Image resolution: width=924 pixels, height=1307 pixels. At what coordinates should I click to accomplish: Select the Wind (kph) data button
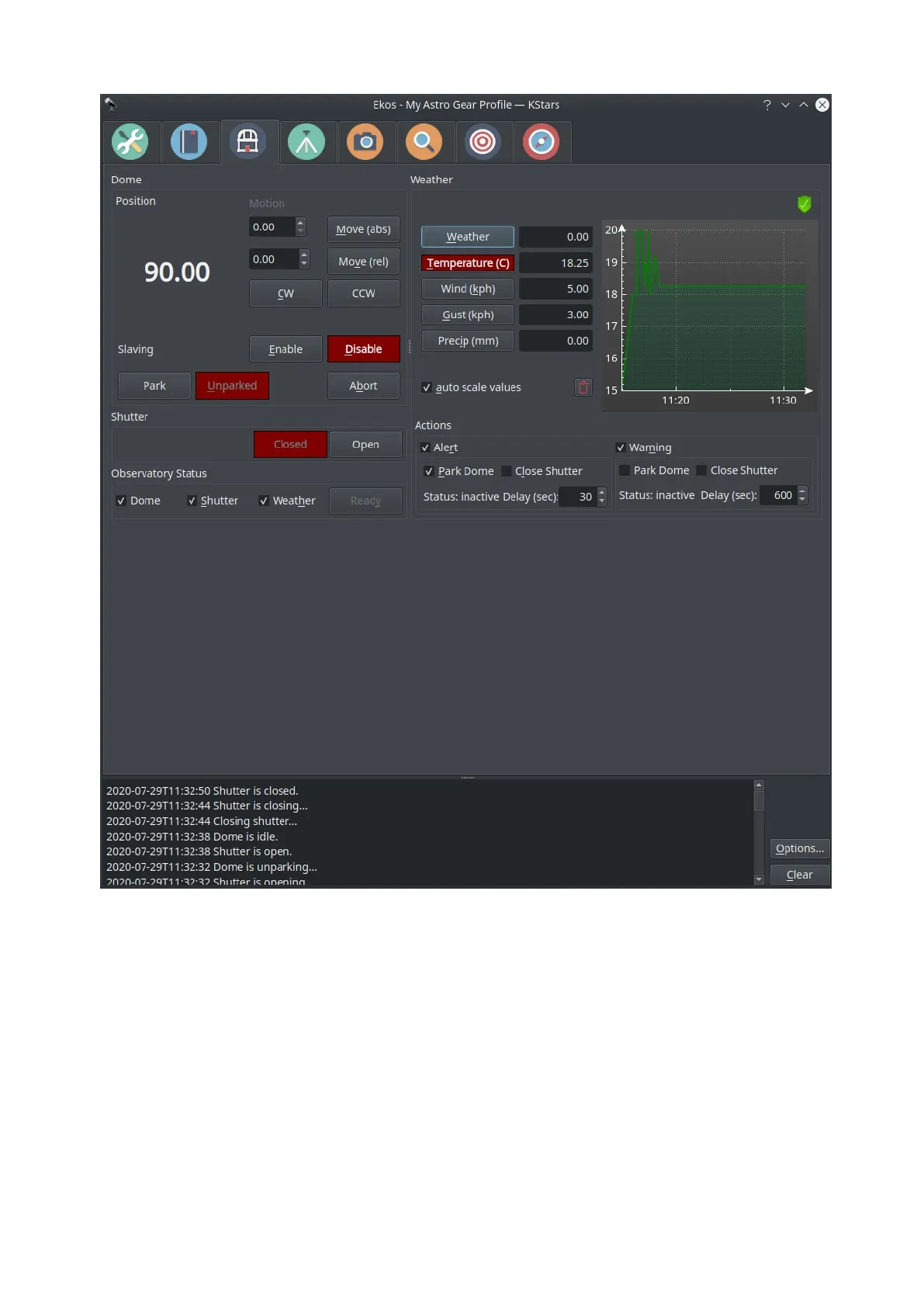(x=468, y=289)
